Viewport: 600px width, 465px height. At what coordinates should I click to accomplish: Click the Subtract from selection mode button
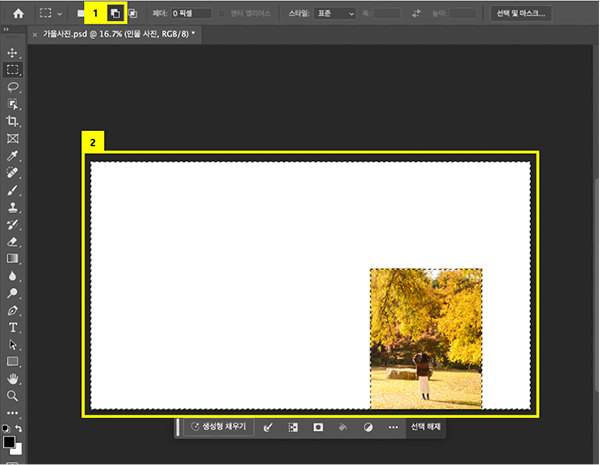[115, 14]
